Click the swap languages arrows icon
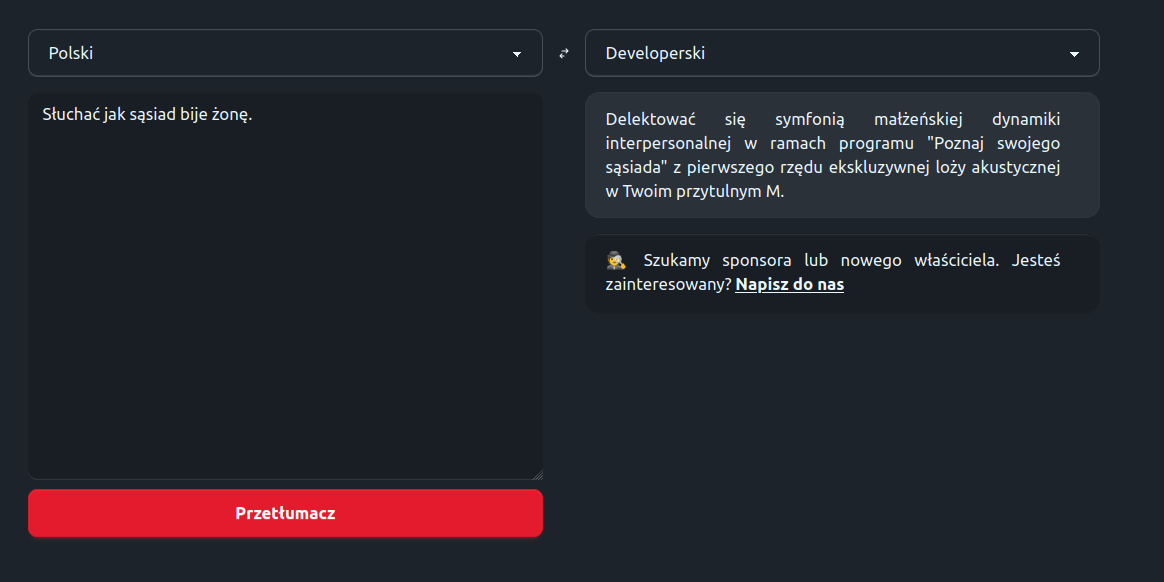This screenshot has height=582, width=1164. (563, 54)
